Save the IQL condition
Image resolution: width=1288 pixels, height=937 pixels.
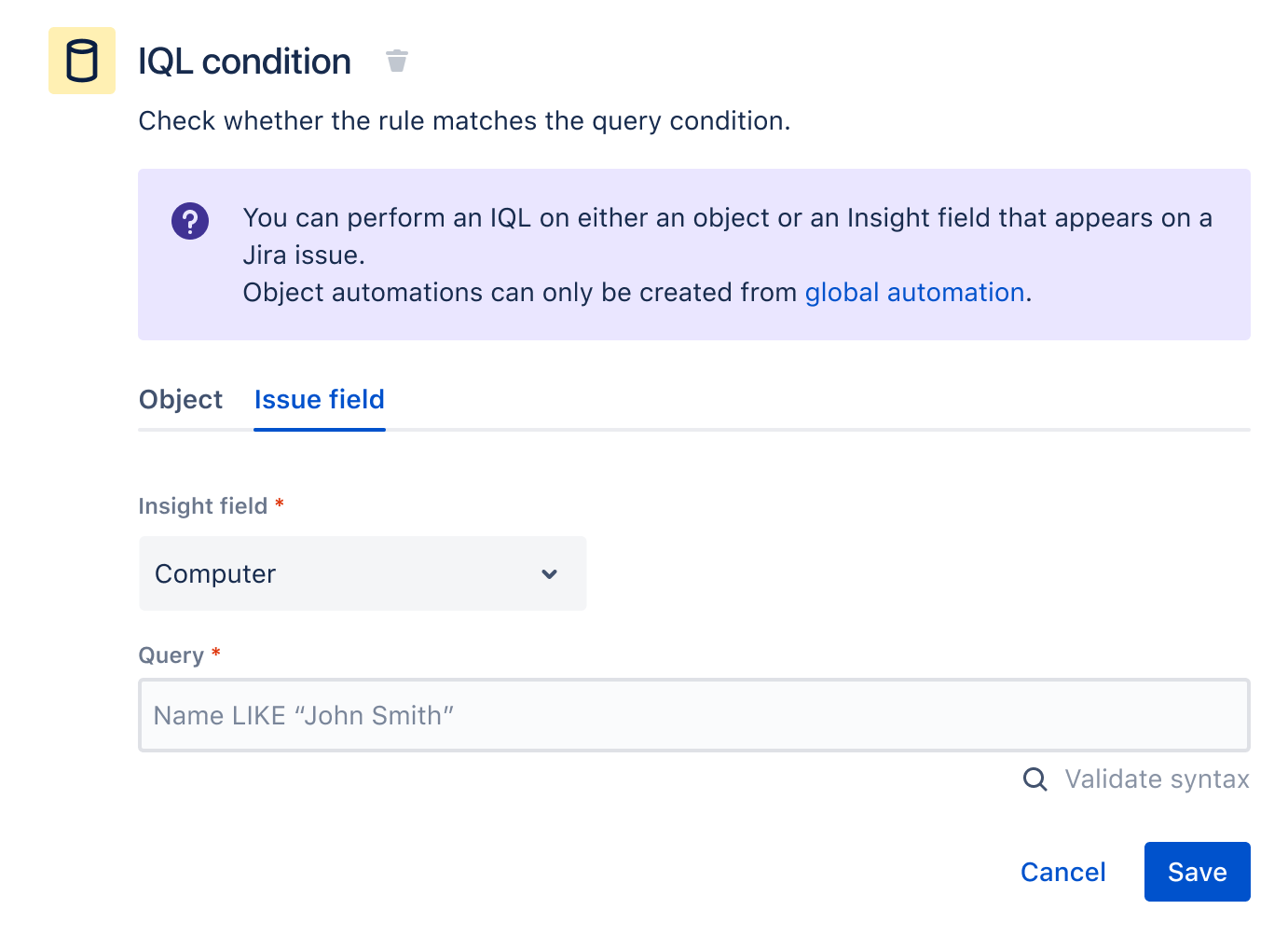point(1197,872)
